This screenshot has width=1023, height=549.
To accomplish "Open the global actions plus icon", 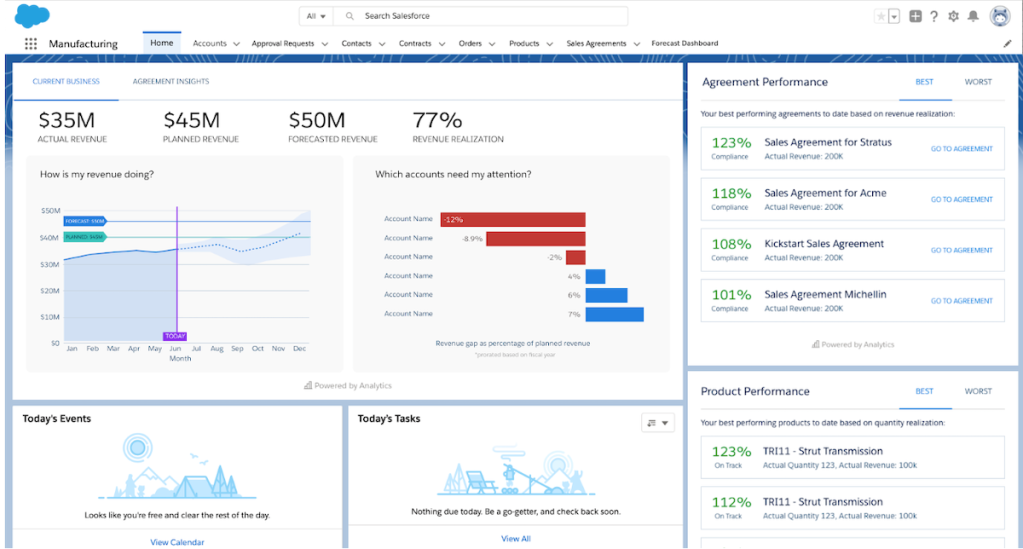I will pyautogui.click(x=915, y=16).
